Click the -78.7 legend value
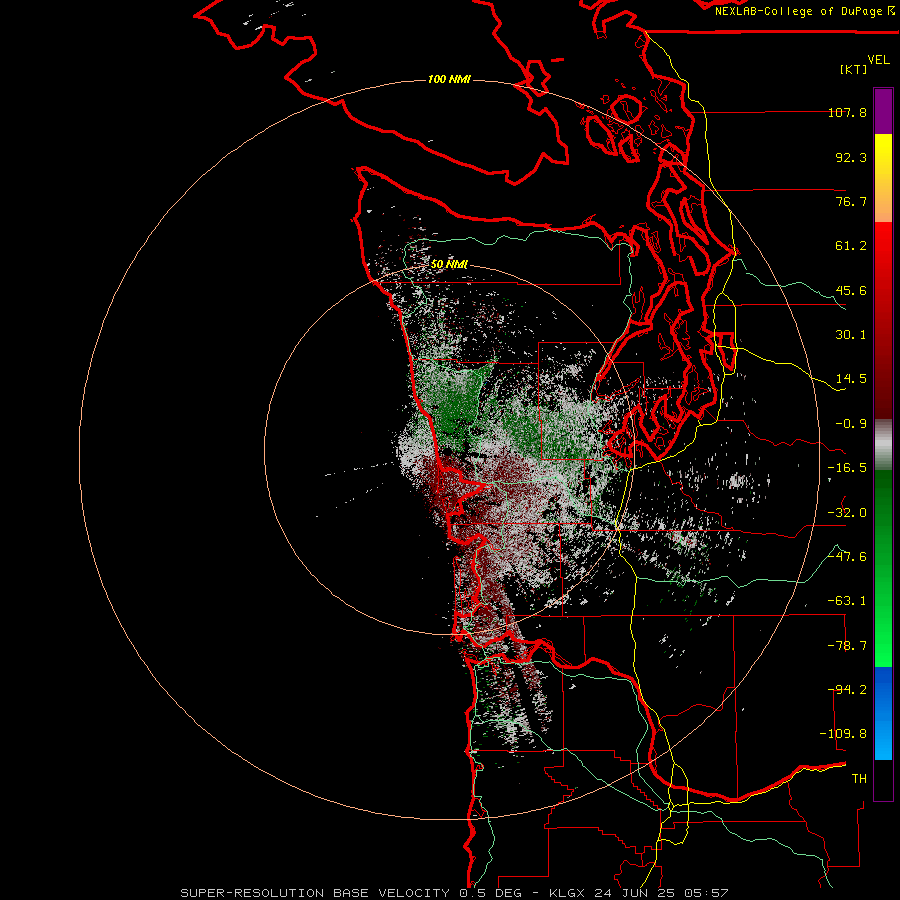The image size is (900, 900). [x=847, y=646]
